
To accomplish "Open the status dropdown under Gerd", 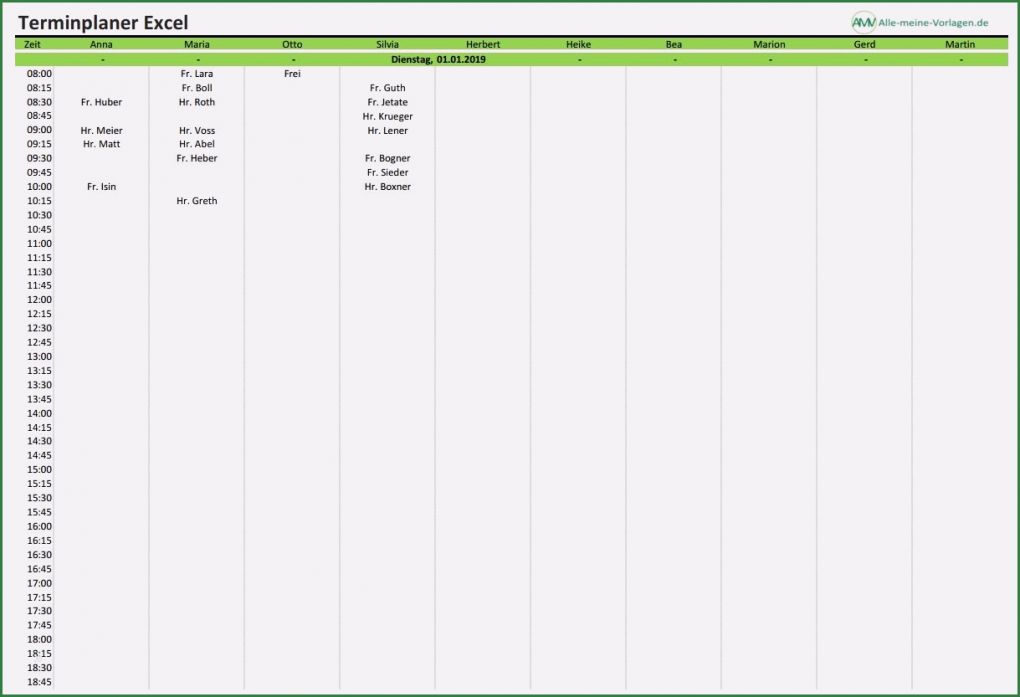I will (864, 58).
